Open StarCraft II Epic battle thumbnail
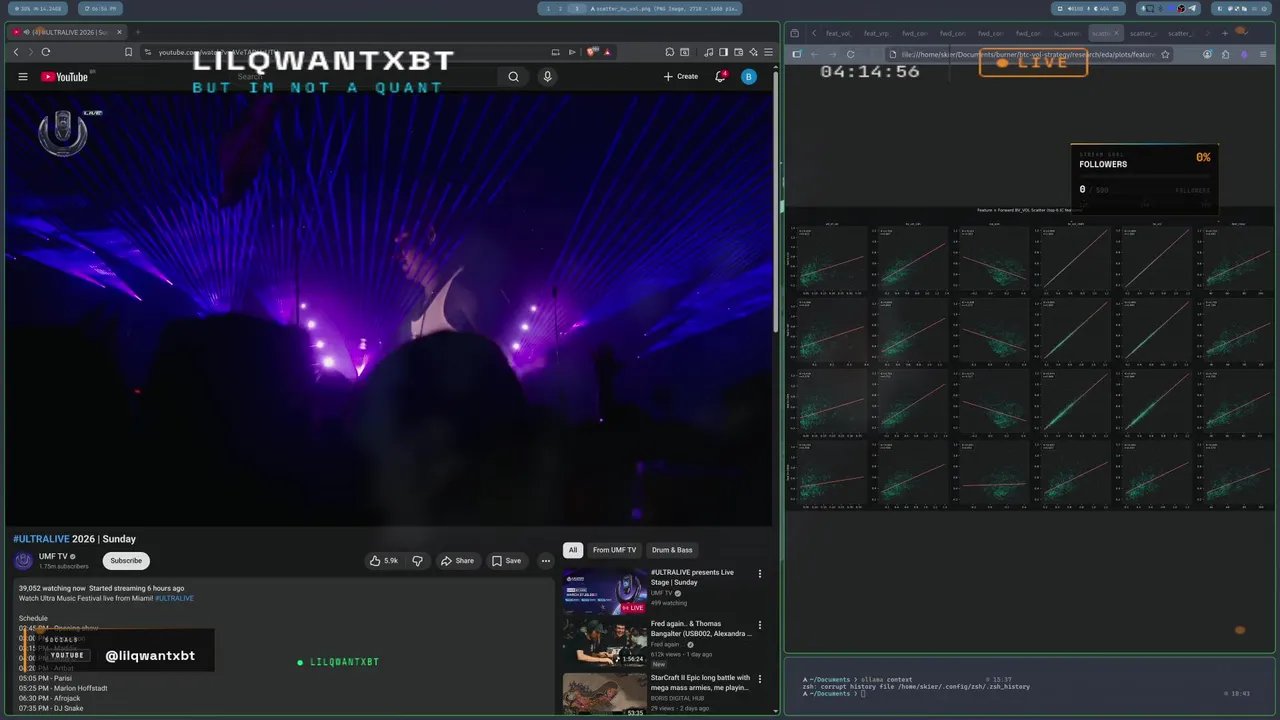Viewport: 1280px width, 720px height. tap(604, 694)
